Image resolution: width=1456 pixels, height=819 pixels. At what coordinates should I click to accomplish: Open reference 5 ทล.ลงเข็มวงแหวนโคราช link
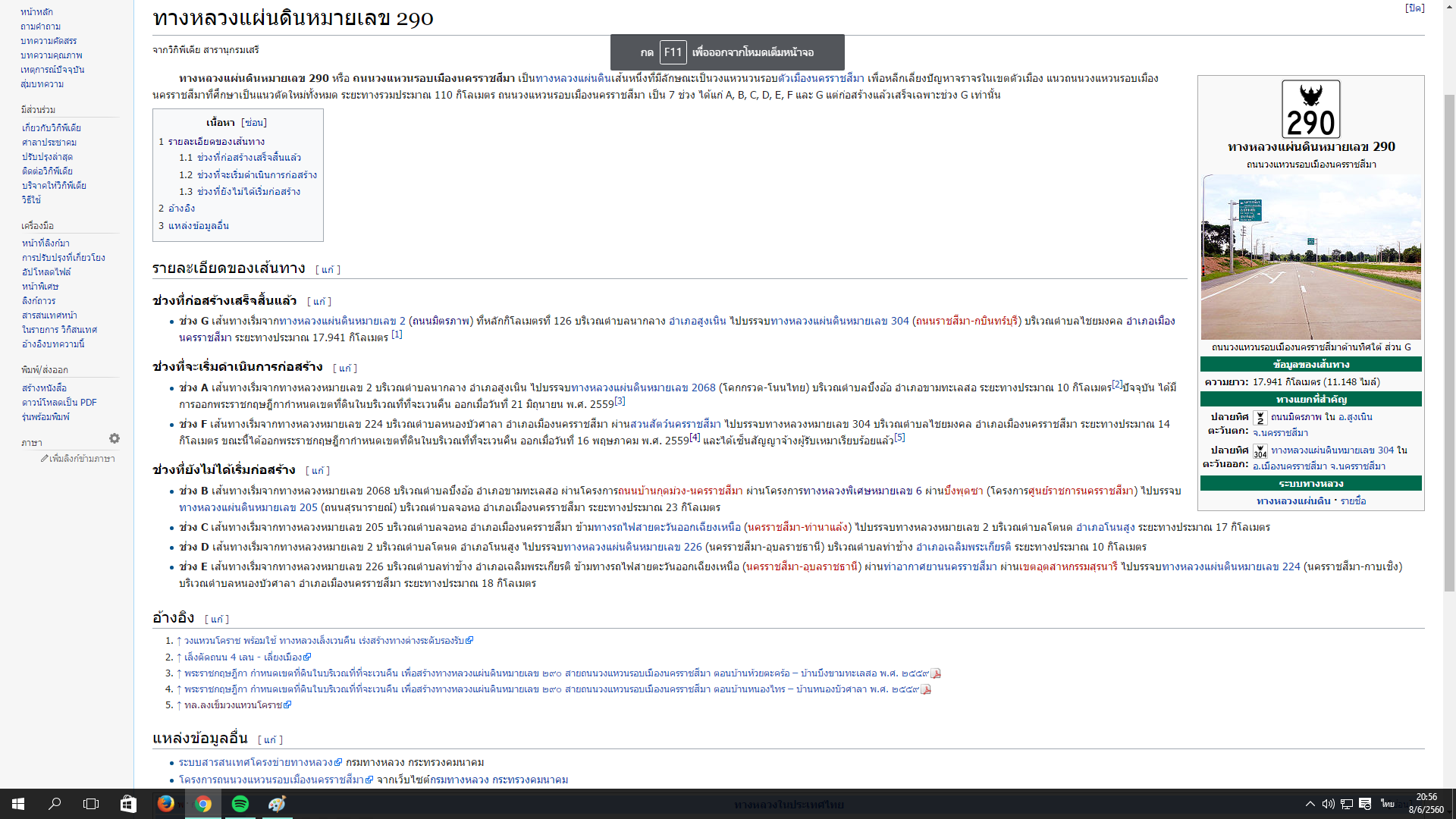tap(237, 705)
